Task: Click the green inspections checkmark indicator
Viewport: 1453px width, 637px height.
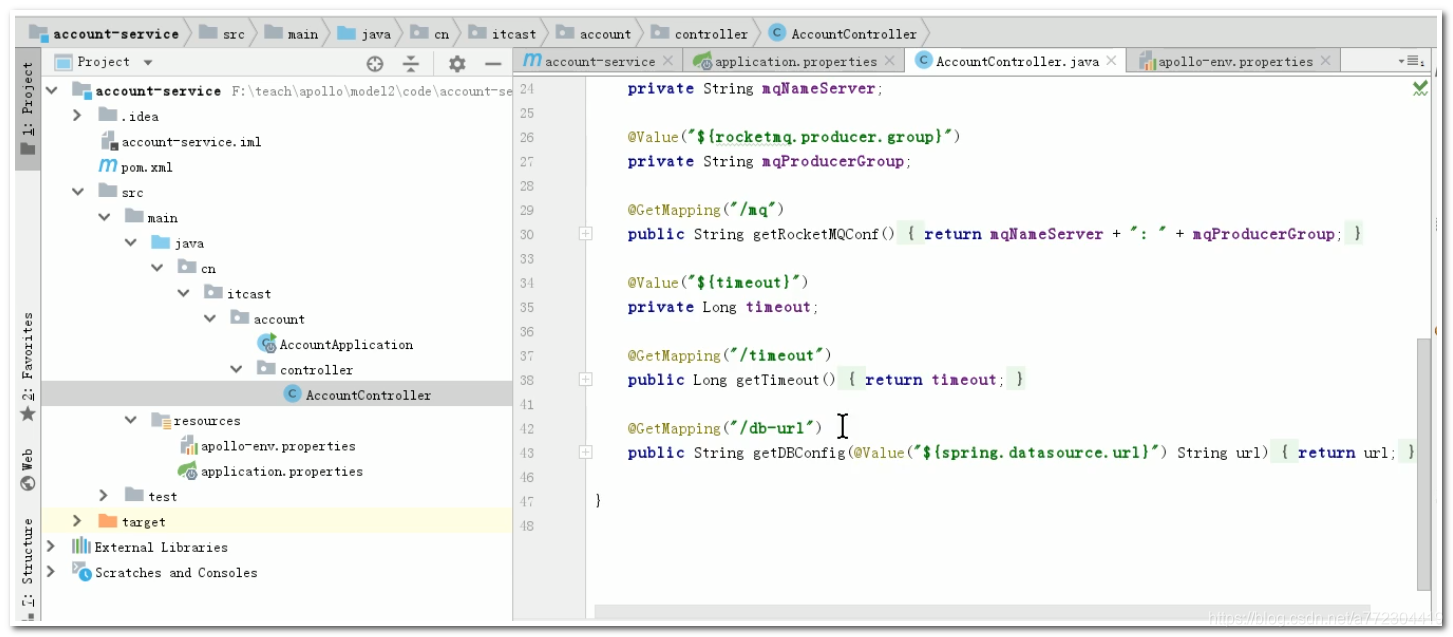Action: [1421, 87]
